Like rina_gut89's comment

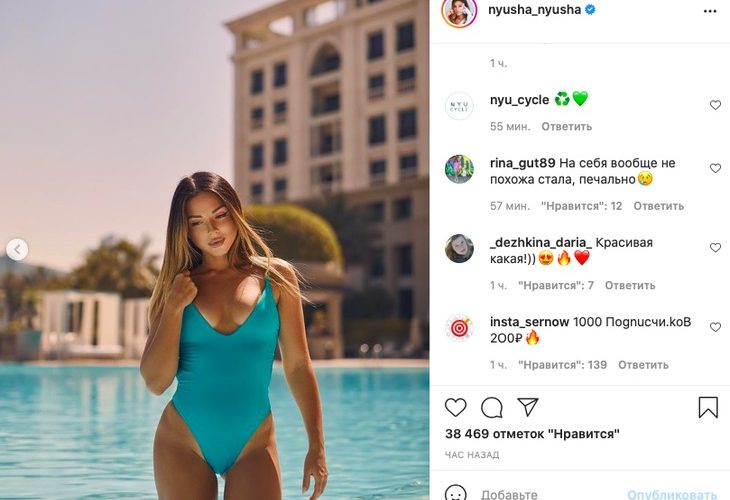pyautogui.click(x=715, y=168)
